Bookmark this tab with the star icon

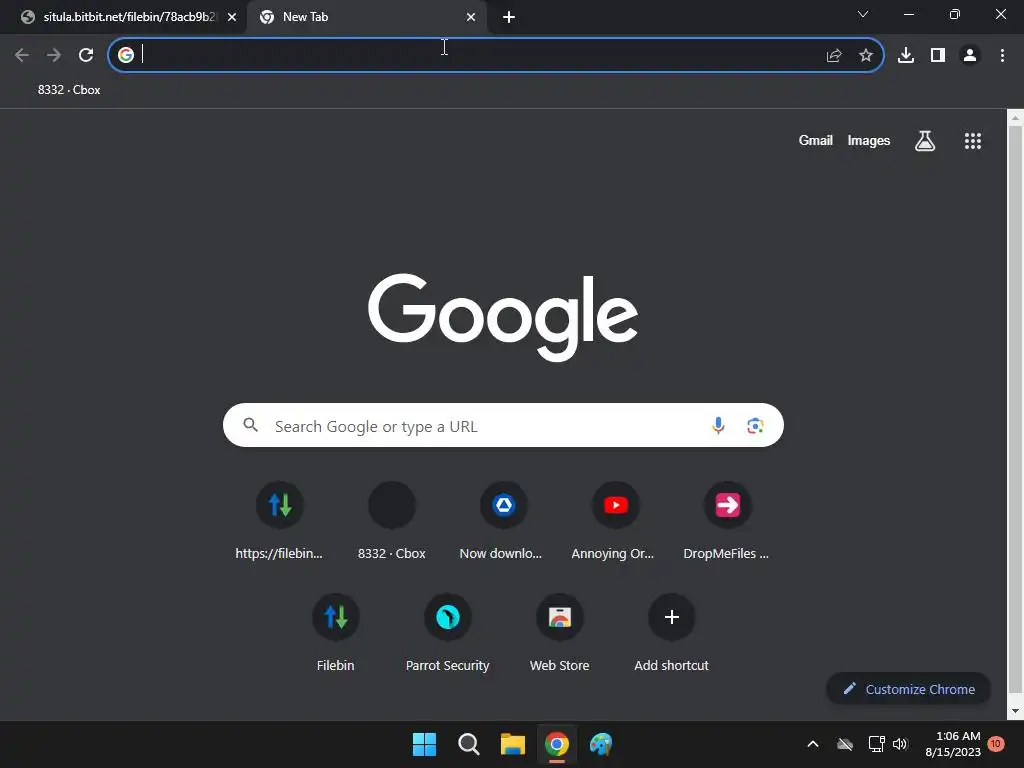click(866, 56)
